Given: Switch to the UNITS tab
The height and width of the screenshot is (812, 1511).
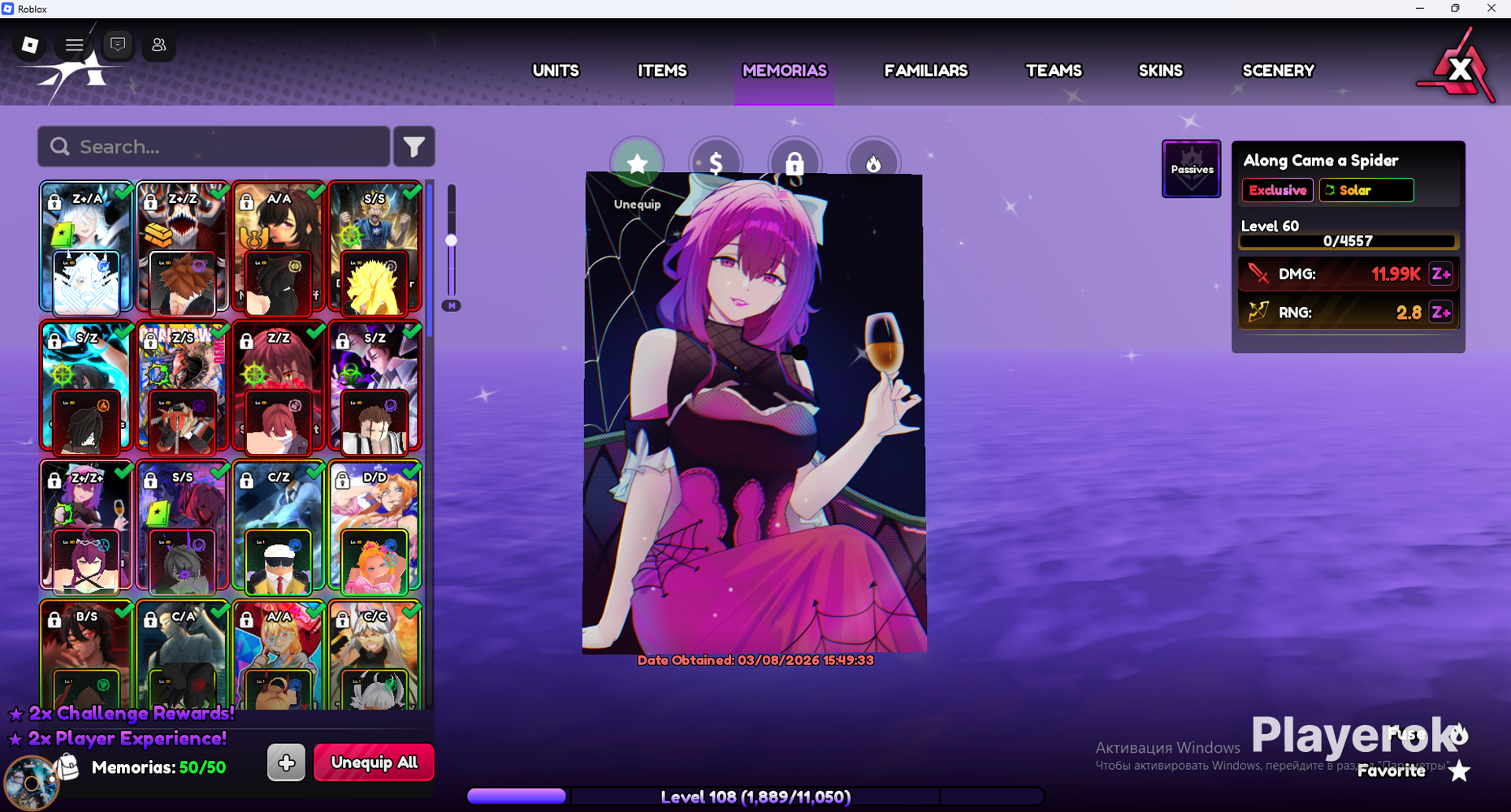Looking at the screenshot, I should click(556, 71).
